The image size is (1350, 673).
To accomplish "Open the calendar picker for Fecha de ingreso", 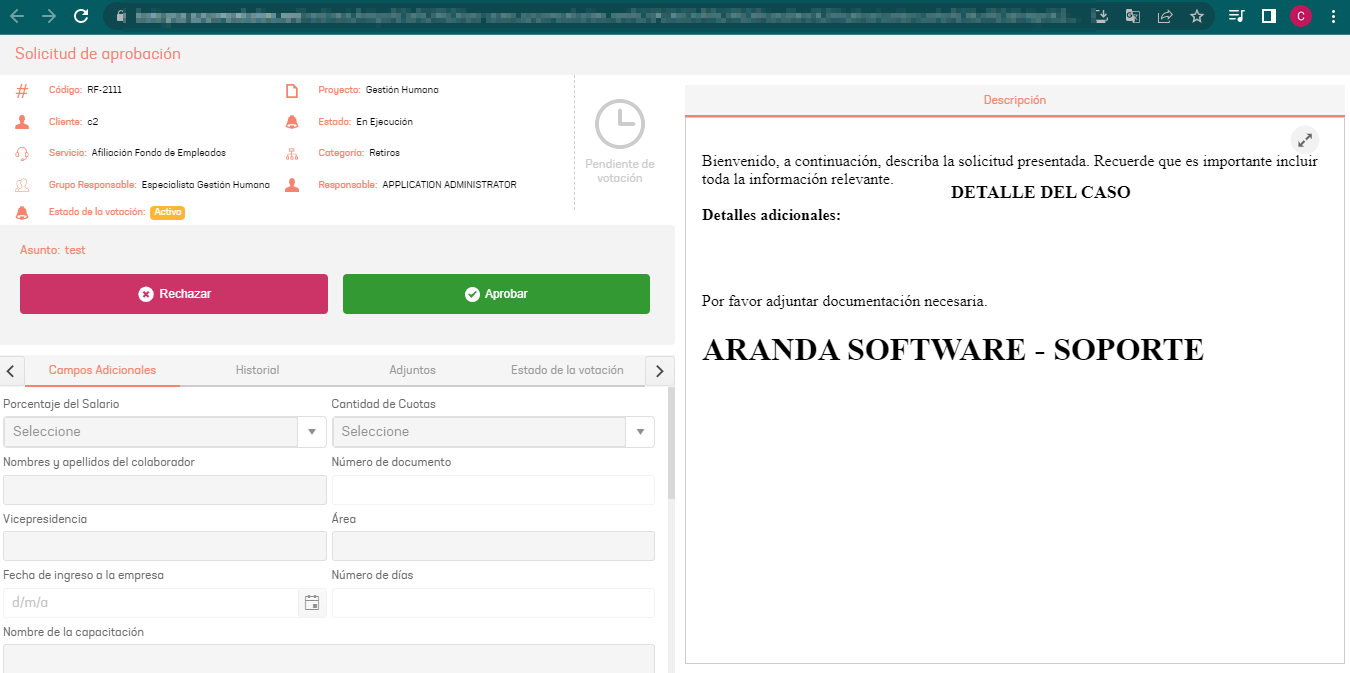I will coord(312,603).
